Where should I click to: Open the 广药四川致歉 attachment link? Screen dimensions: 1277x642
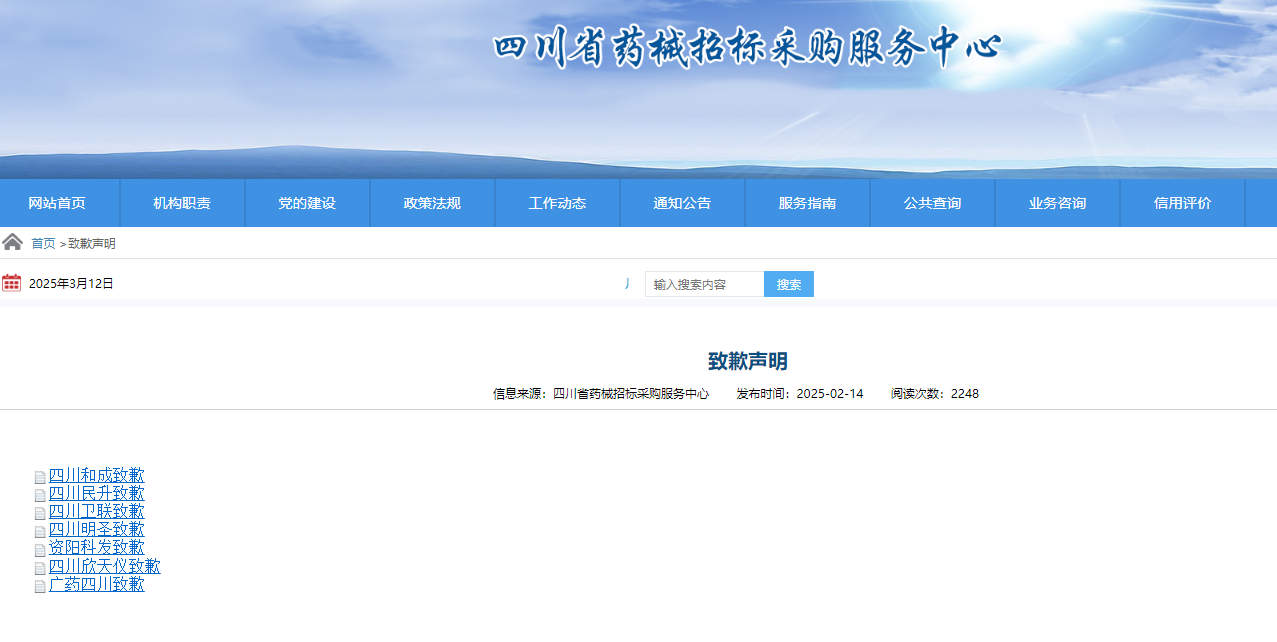pyautogui.click(x=97, y=584)
